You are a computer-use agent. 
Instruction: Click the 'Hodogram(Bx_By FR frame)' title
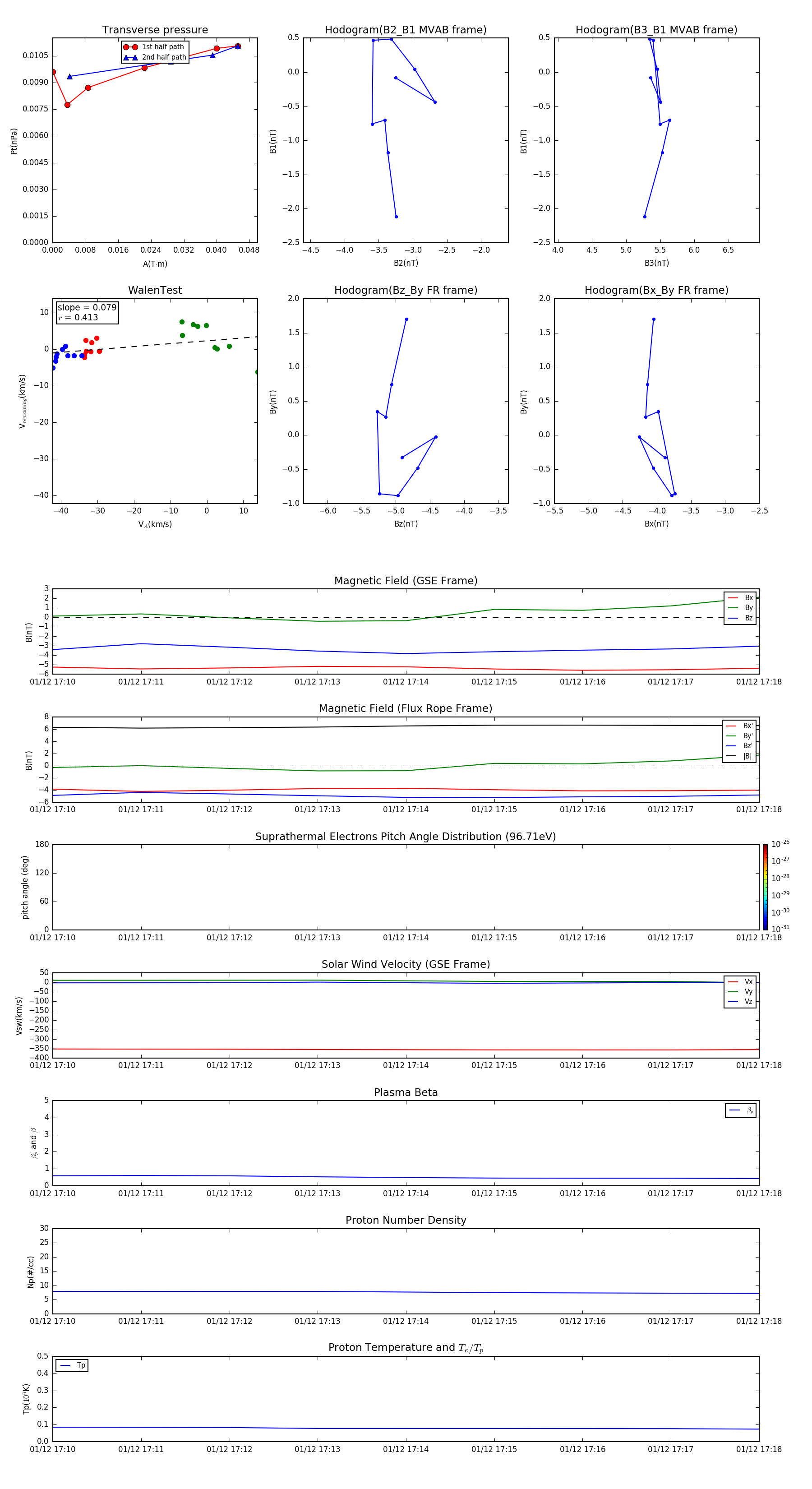pos(656,290)
